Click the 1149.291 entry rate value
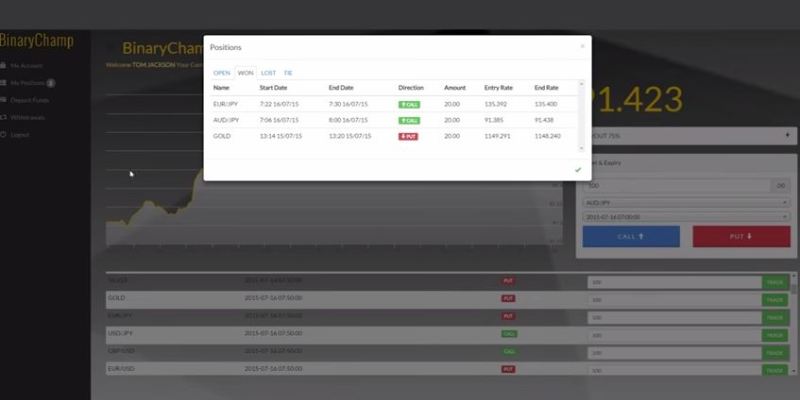Viewport: 800px width, 400px height. pos(497,136)
